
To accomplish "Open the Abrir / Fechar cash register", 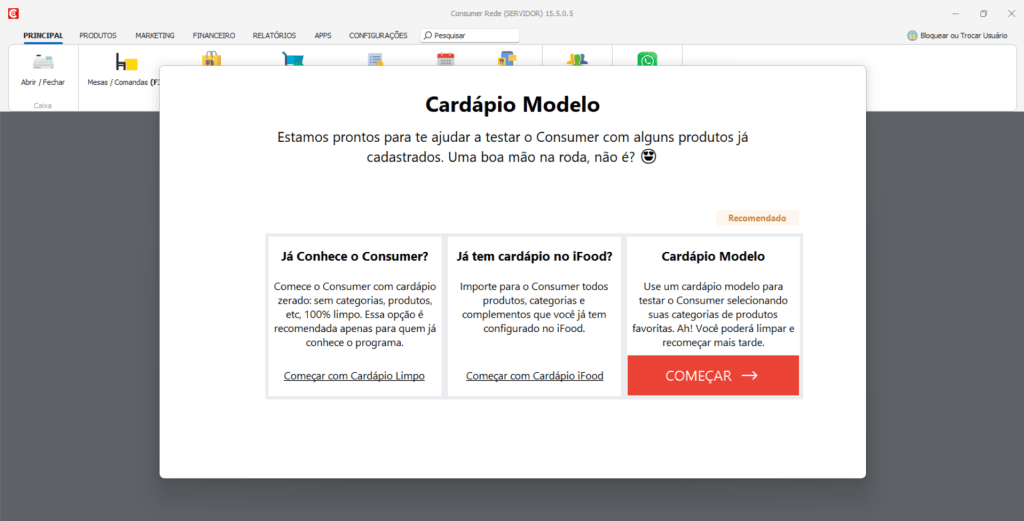I will [43, 70].
